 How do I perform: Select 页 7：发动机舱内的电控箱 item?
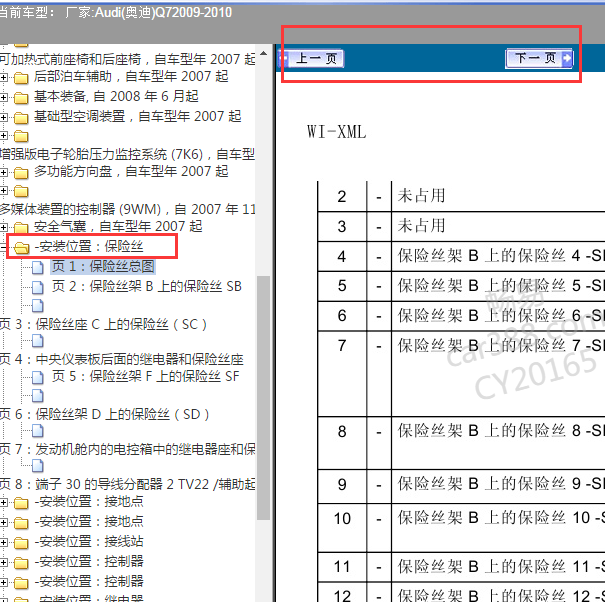(128, 449)
